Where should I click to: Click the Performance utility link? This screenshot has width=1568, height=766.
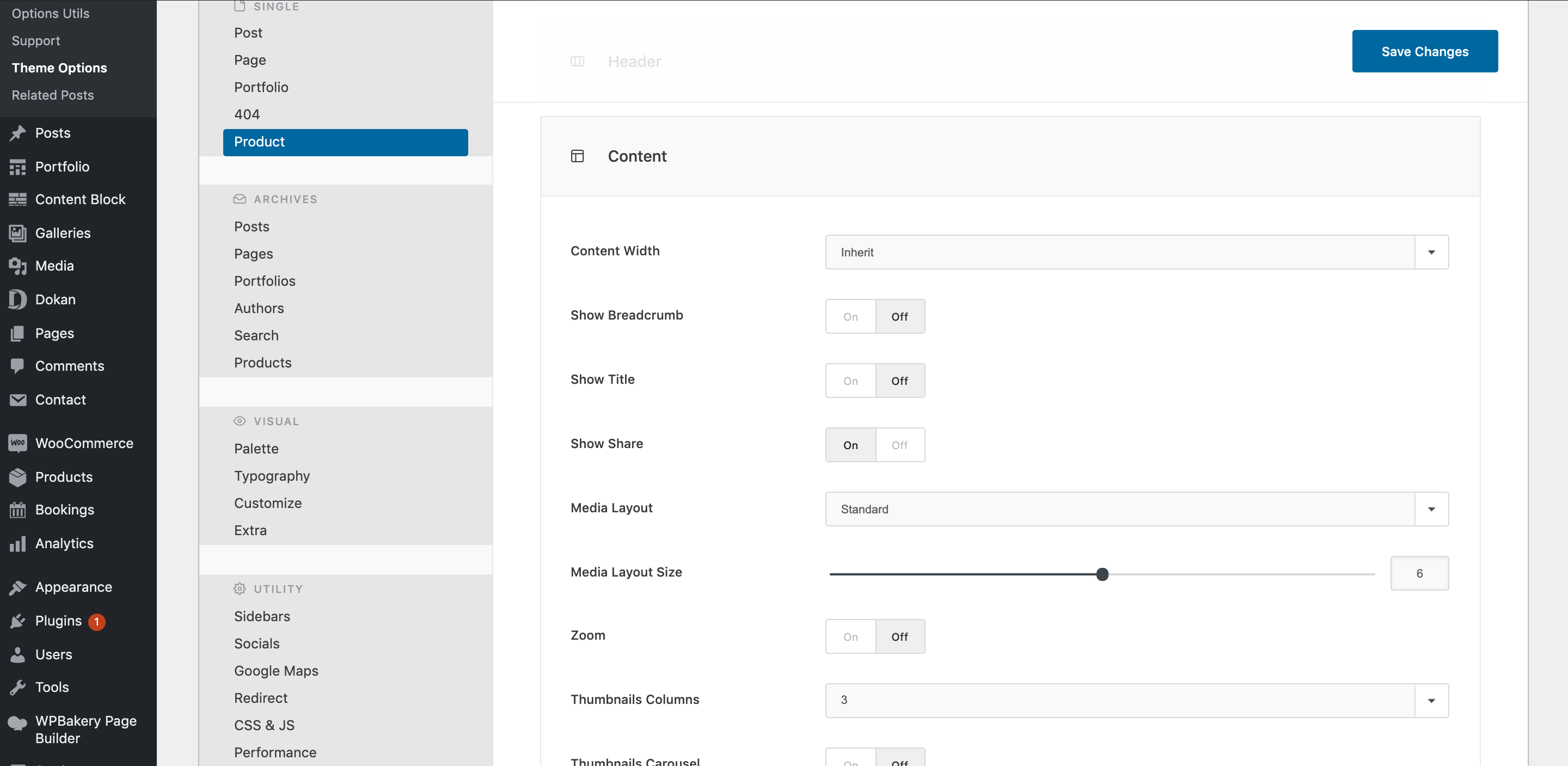(x=275, y=751)
